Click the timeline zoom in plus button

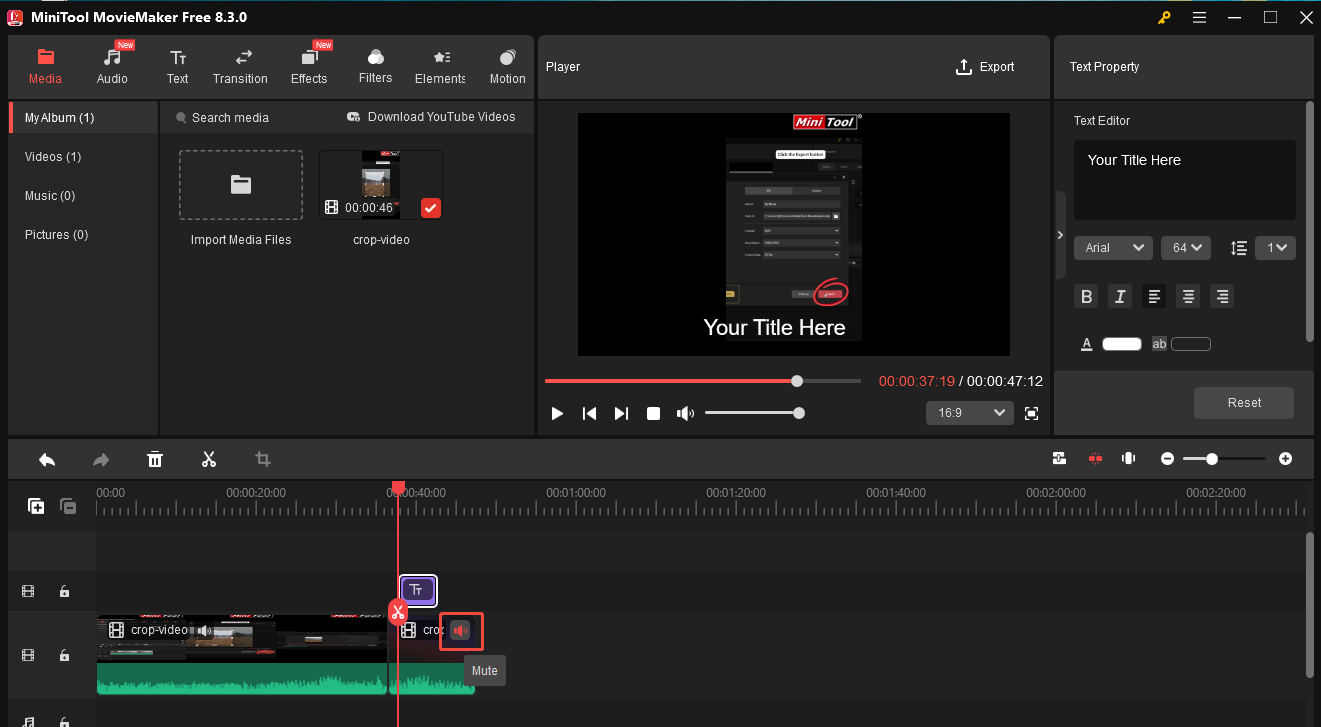(1285, 459)
